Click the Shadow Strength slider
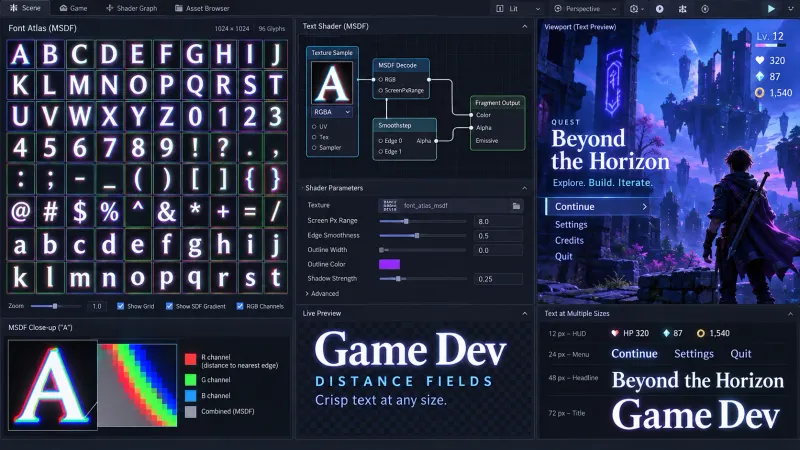800x450 pixels. click(x=423, y=279)
